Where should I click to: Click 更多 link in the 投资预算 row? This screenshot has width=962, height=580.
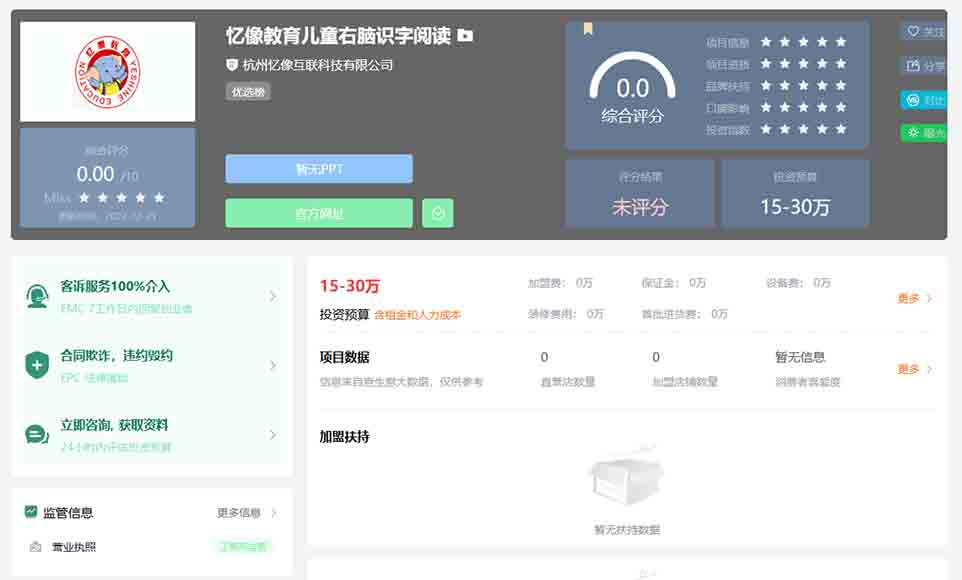tap(908, 298)
